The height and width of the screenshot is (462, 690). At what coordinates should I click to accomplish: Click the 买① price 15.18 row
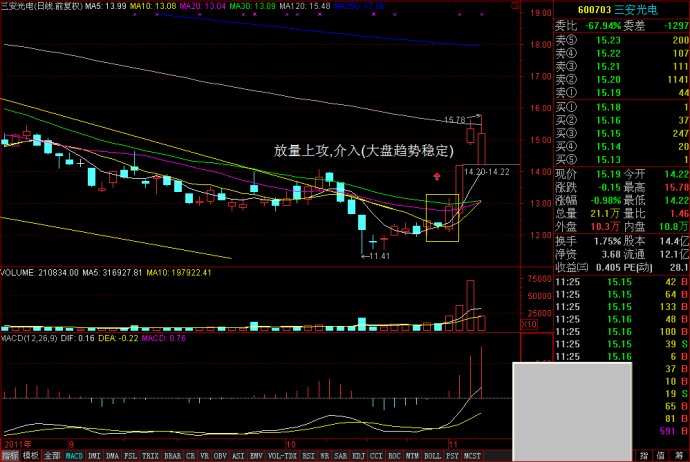(x=621, y=107)
